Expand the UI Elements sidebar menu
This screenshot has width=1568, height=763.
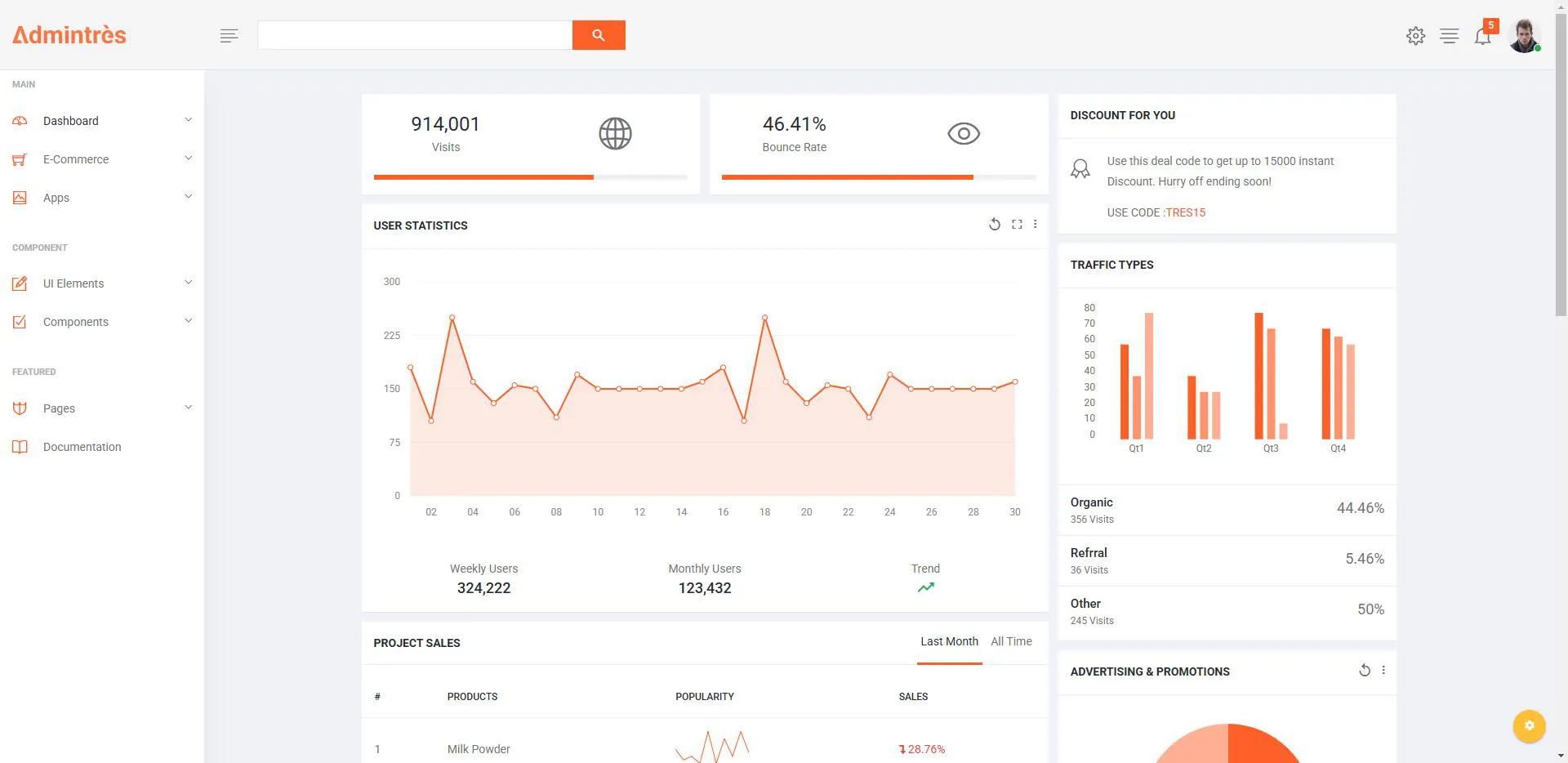(x=102, y=283)
